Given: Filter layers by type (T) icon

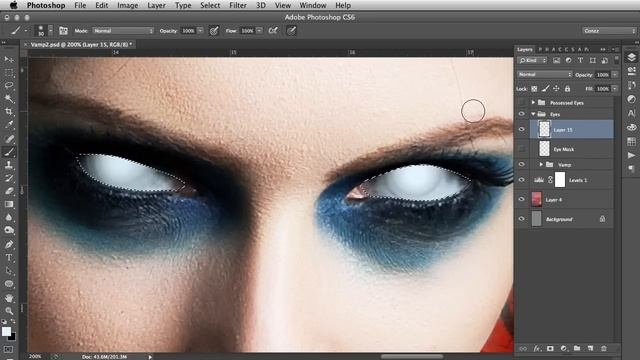Looking at the screenshot, I should pos(580,60).
